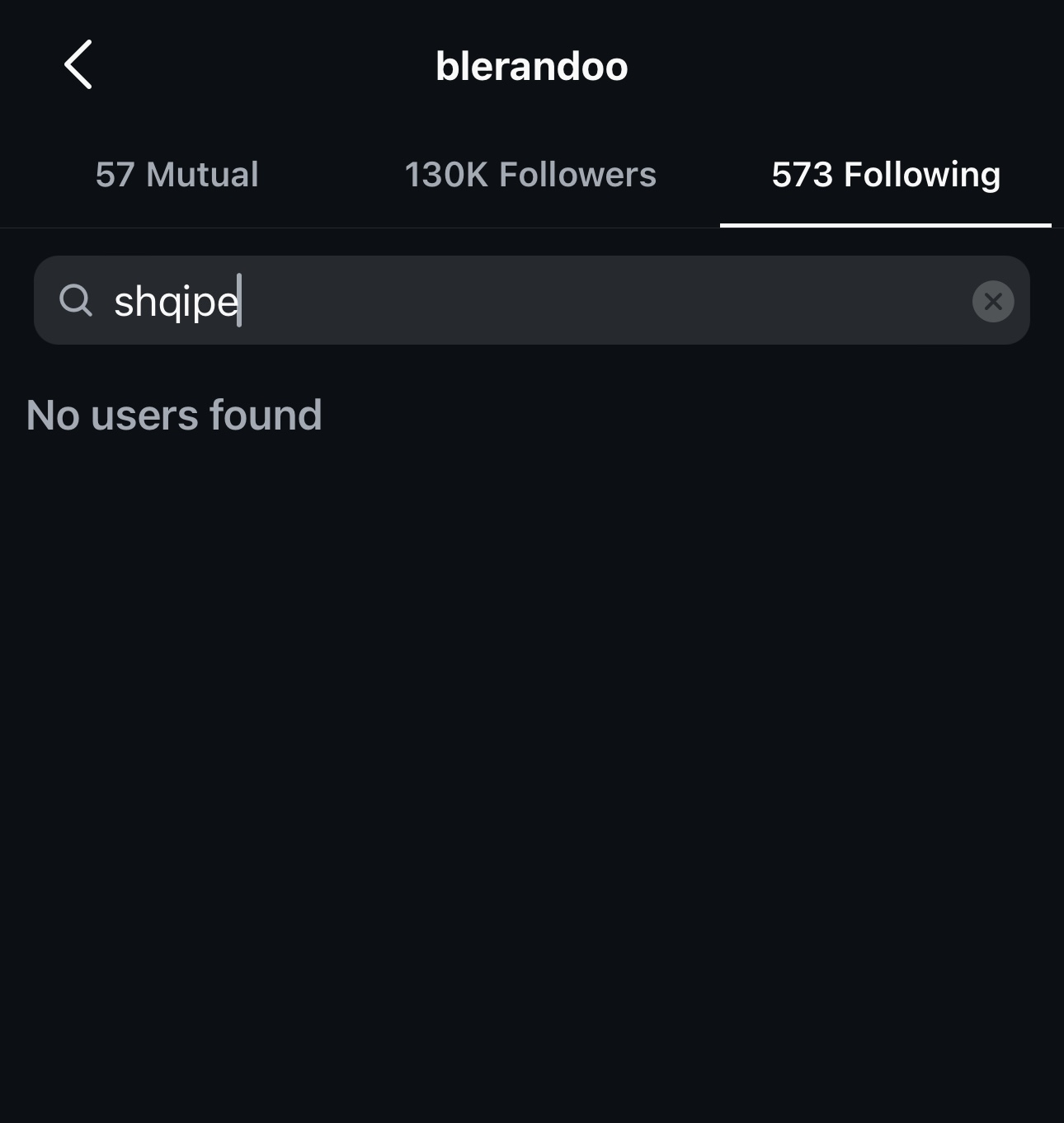The height and width of the screenshot is (1123, 1064).
Task: Click the active Following tab label
Action: (x=886, y=175)
